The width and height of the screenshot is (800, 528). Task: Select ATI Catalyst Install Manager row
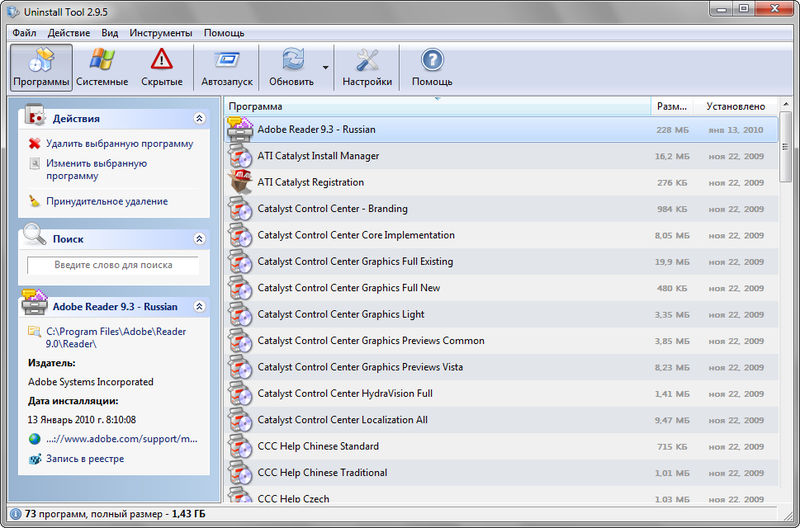click(x=502, y=156)
